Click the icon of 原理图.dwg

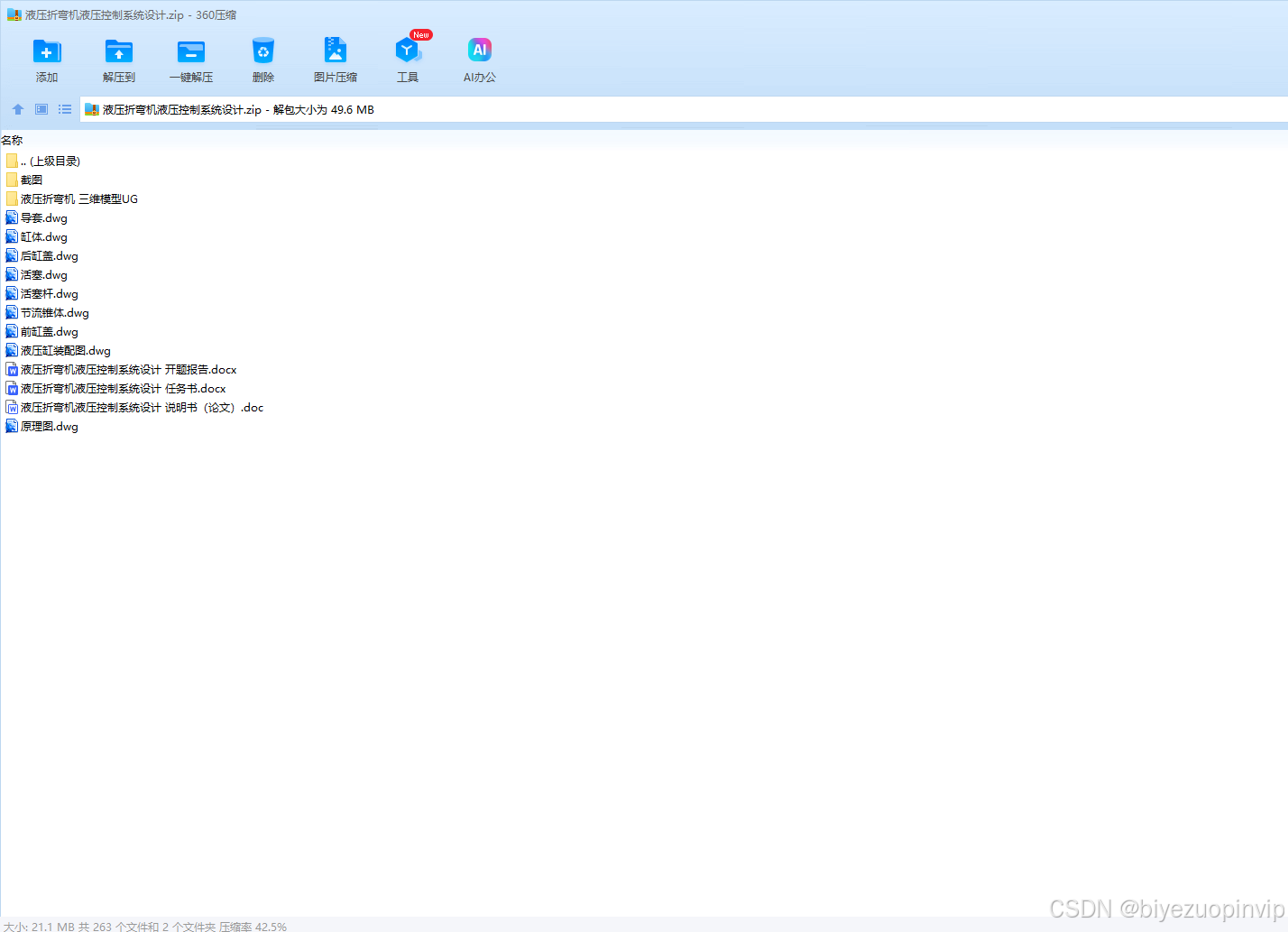(12, 426)
